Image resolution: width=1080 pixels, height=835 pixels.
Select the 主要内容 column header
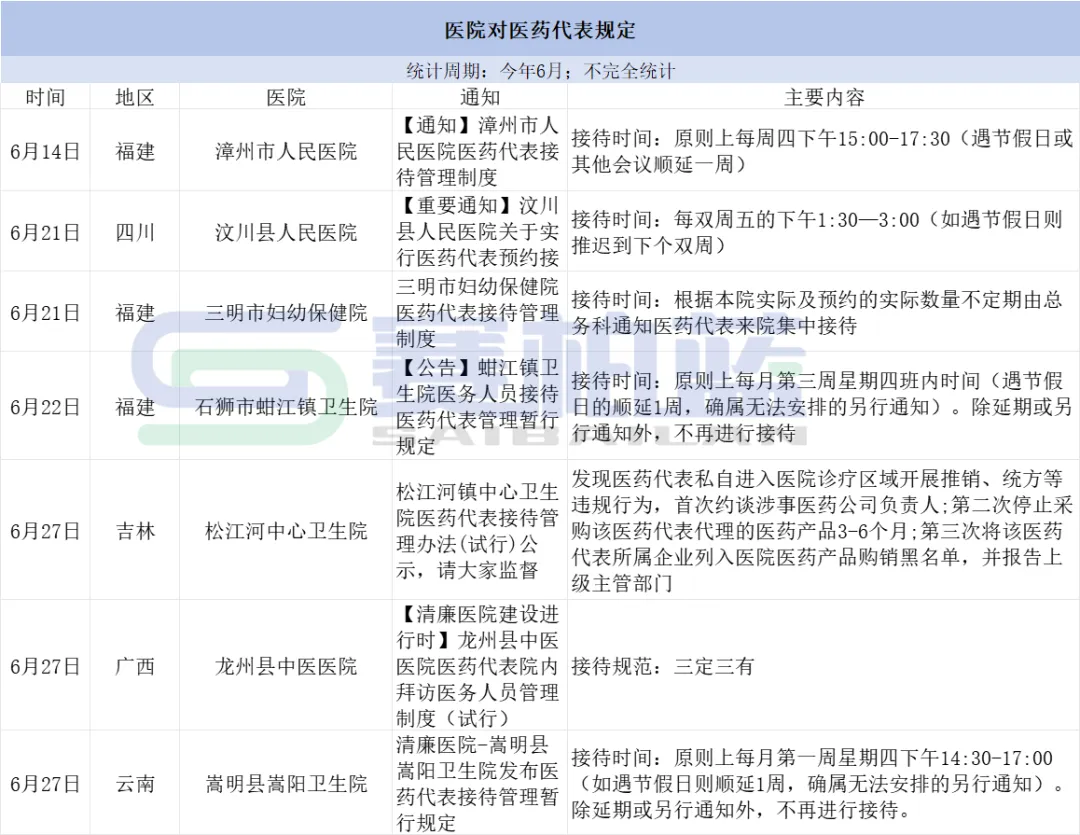pyautogui.click(x=823, y=97)
